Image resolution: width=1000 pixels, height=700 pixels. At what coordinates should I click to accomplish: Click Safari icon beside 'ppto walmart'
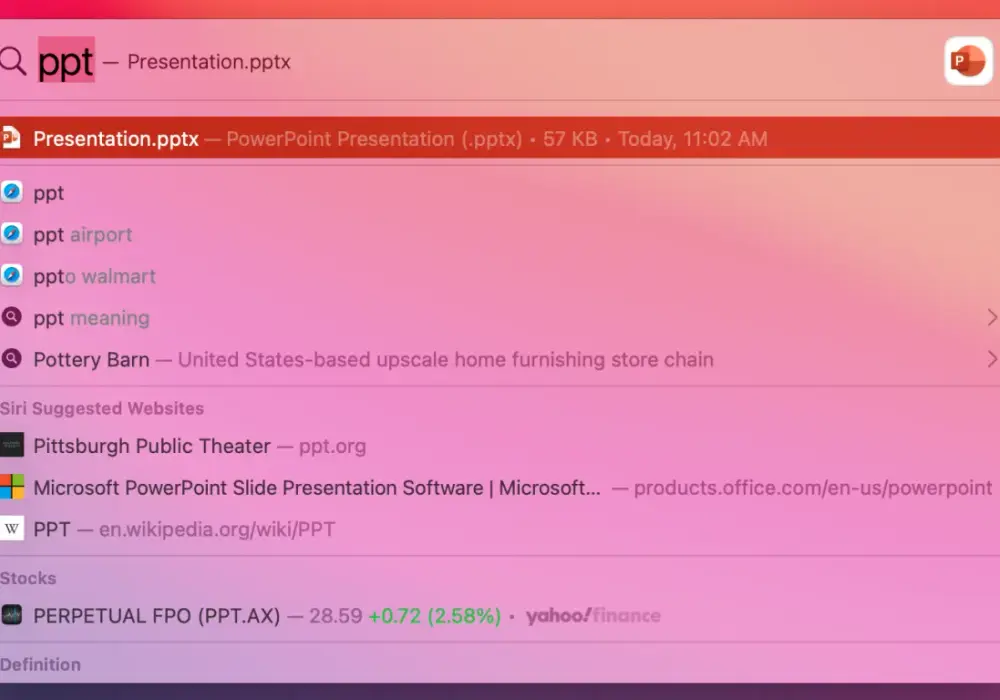click(11, 275)
